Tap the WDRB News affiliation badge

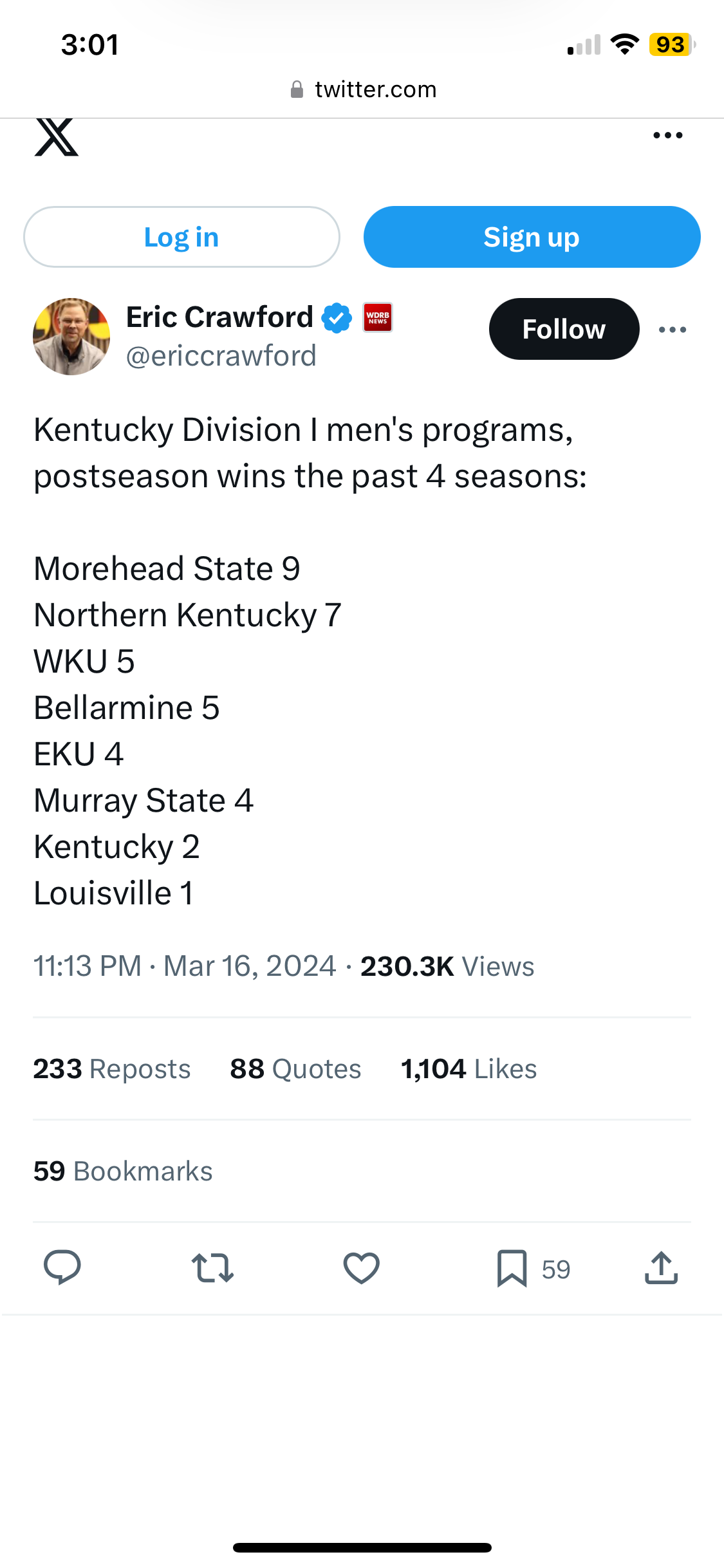[378, 318]
